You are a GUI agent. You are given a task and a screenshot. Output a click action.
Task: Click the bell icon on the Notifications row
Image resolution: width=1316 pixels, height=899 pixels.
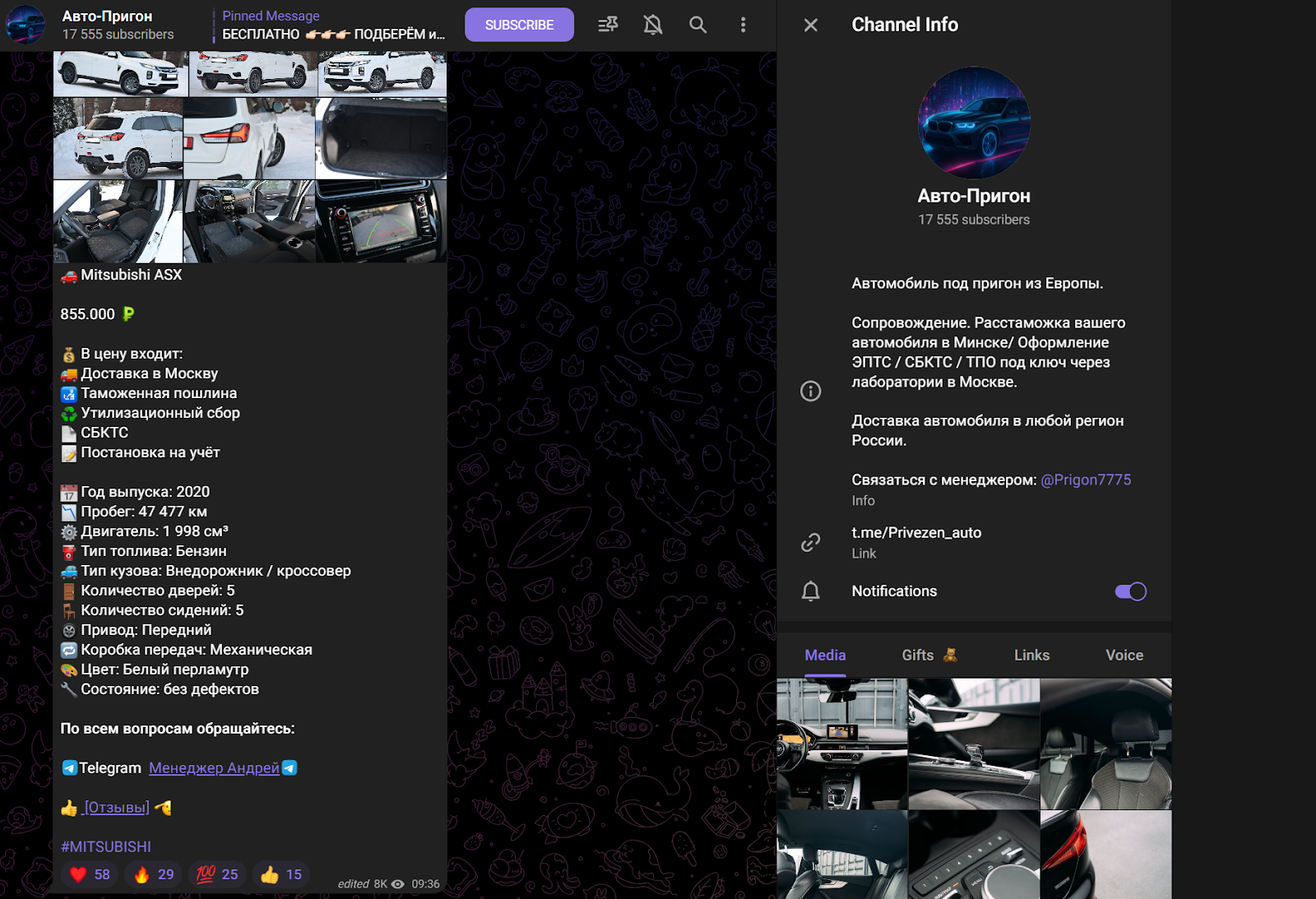coord(811,591)
